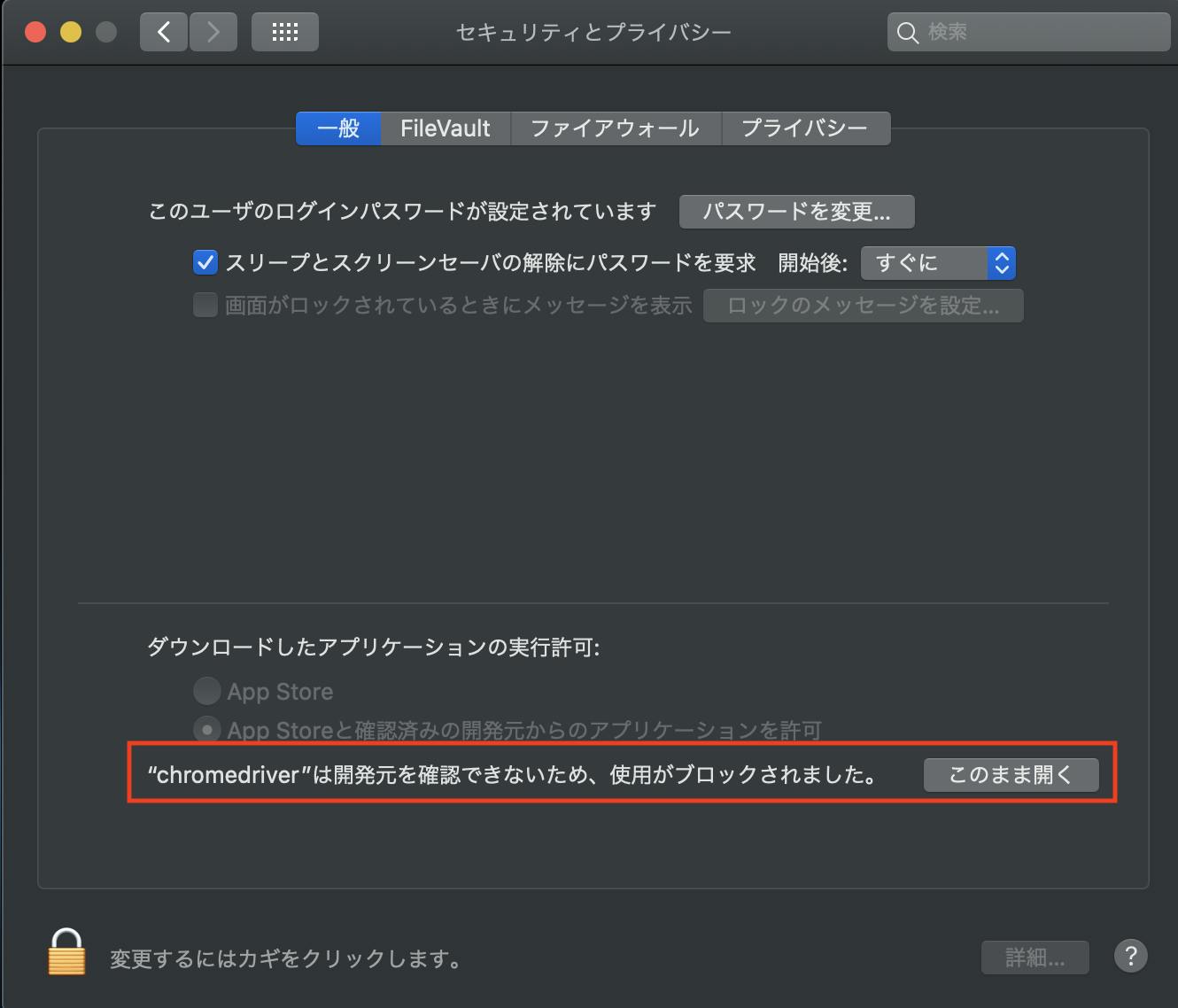
Task: Click the Show All grid icon in toolbar
Action: [x=284, y=31]
